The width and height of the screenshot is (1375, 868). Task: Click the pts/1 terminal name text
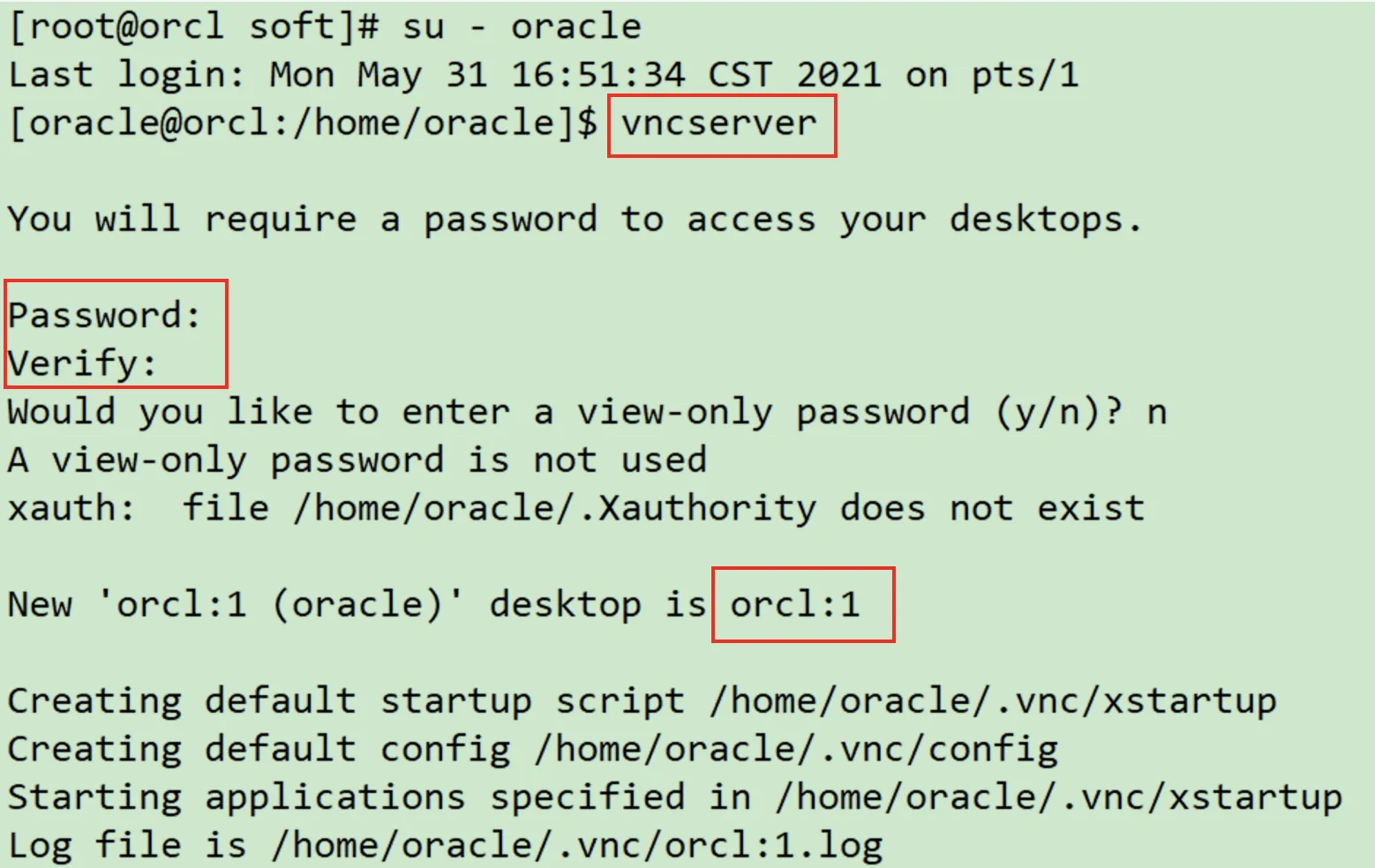click(x=1025, y=75)
